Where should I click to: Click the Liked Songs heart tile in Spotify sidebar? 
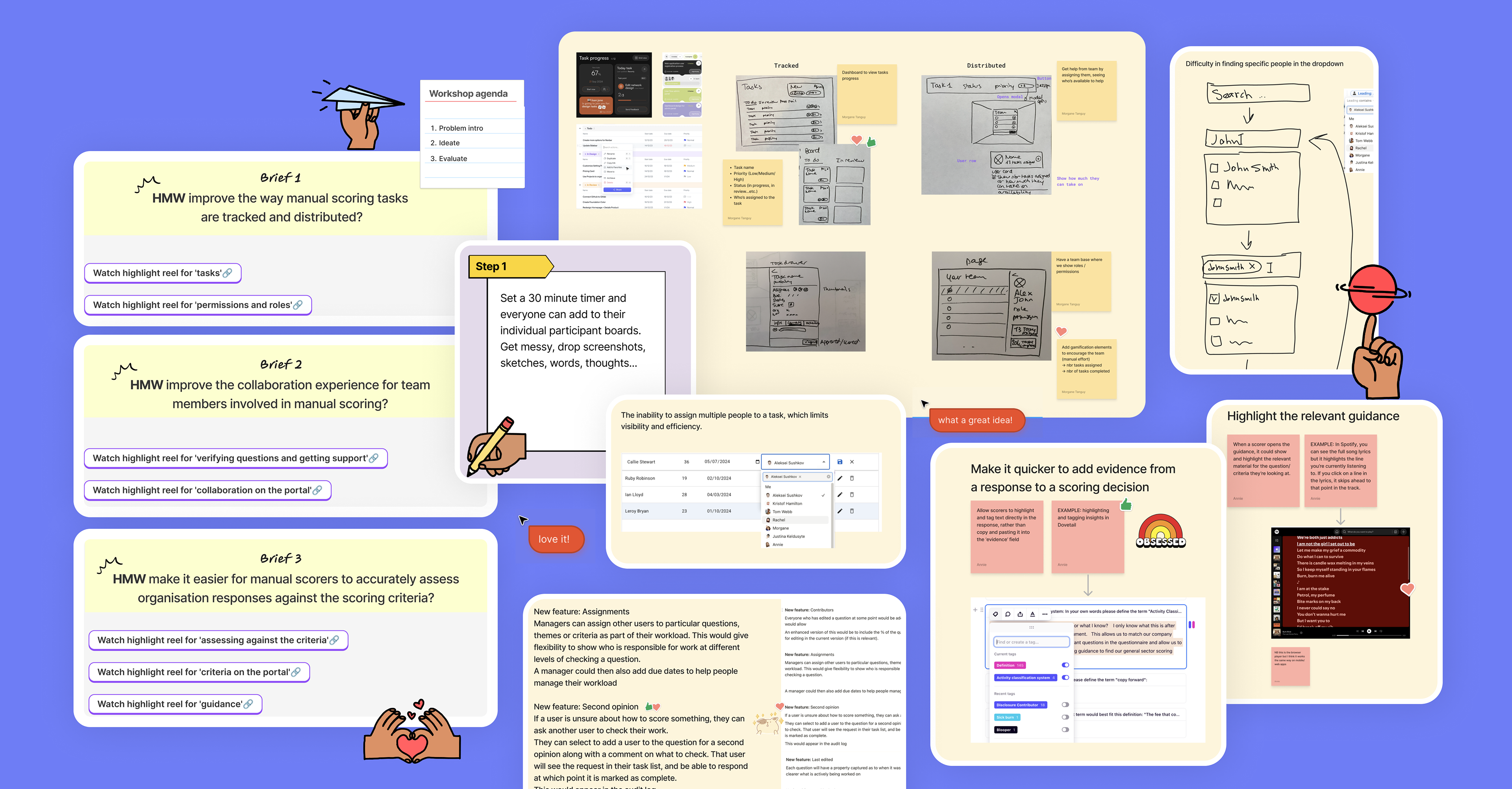[x=1277, y=550]
